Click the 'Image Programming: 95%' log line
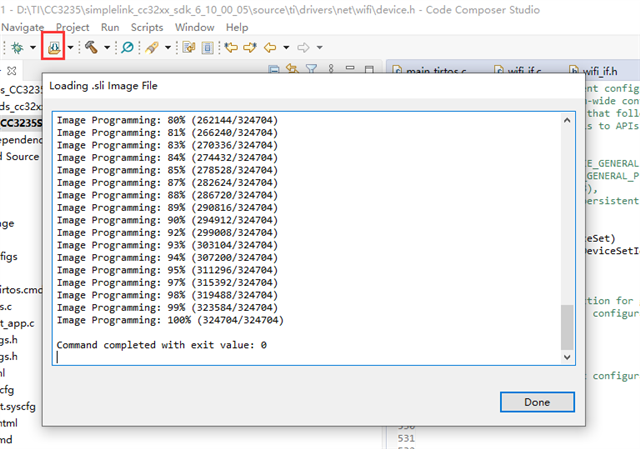Screen dimensions: 640x449 point(167,270)
